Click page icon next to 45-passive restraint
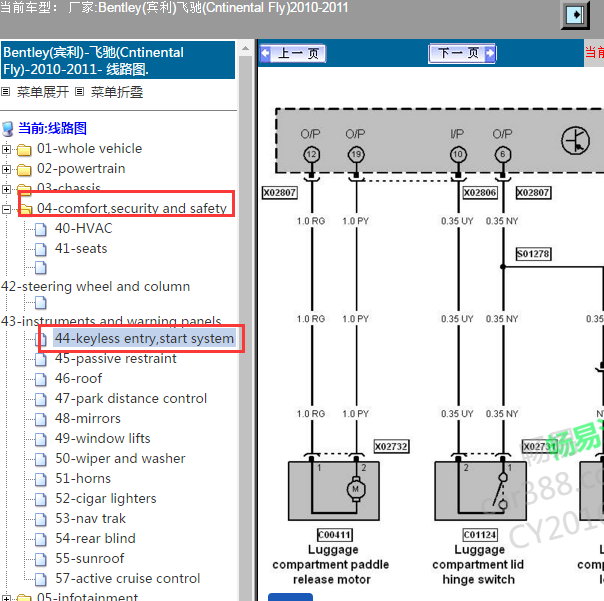The width and height of the screenshot is (604, 601). (41, 359)
